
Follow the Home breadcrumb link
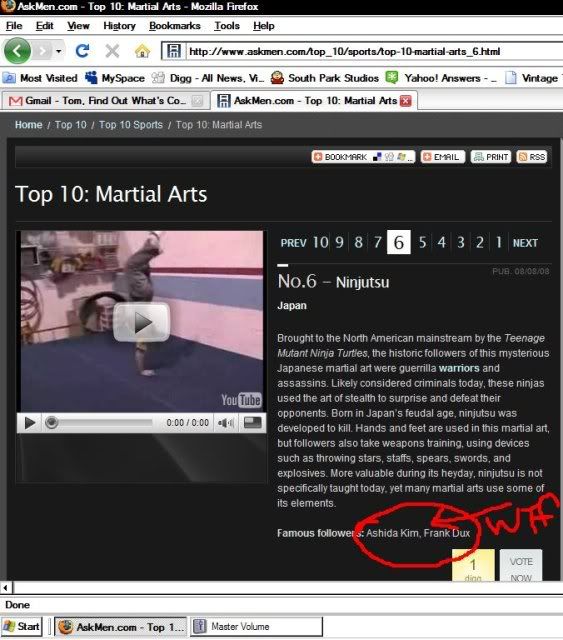(29, 125)
